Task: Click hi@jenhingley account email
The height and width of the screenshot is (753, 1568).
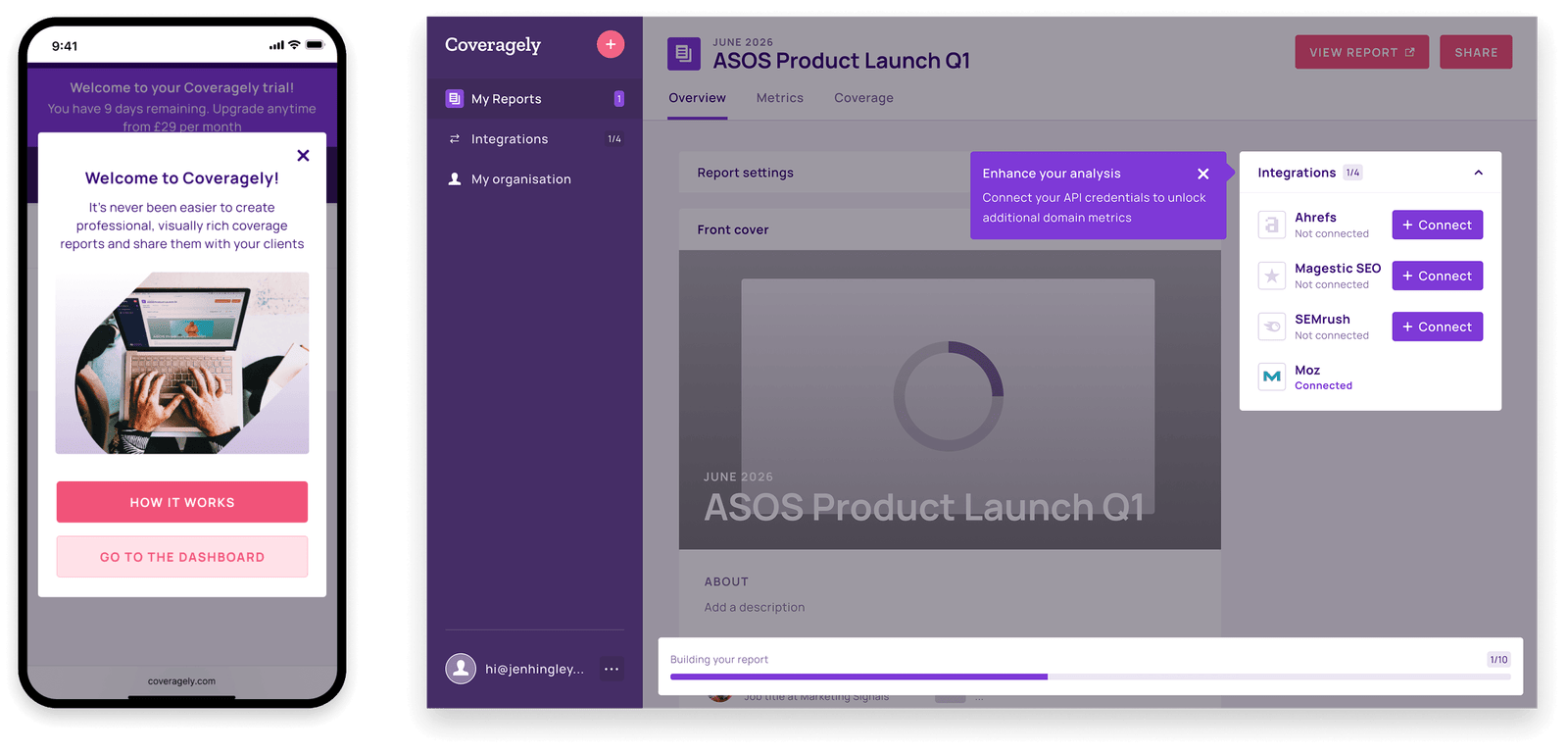Action: 534,669
